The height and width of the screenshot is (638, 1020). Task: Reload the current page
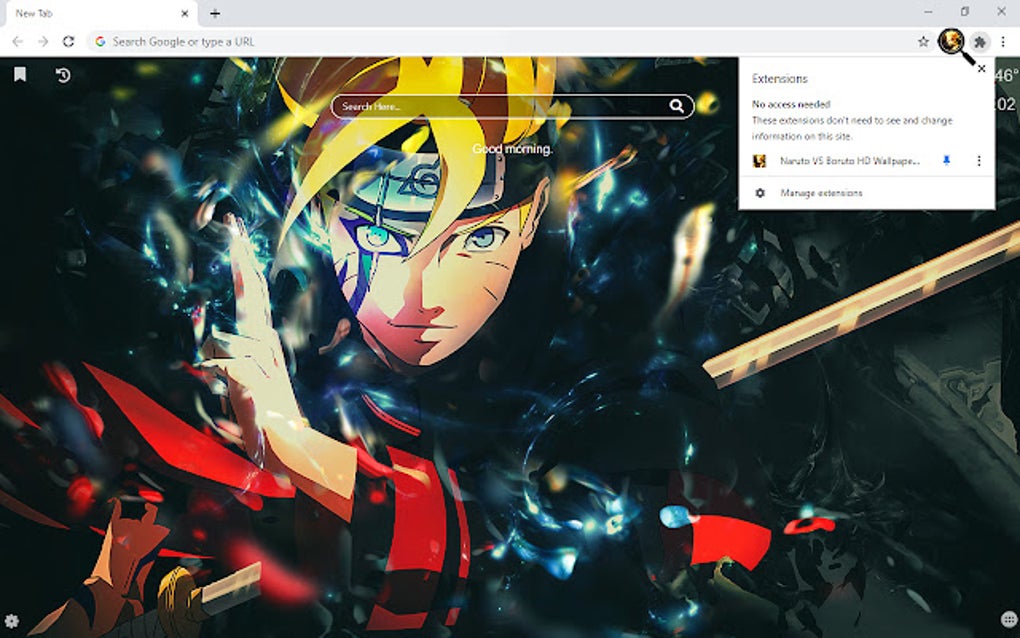coord(68,42)
